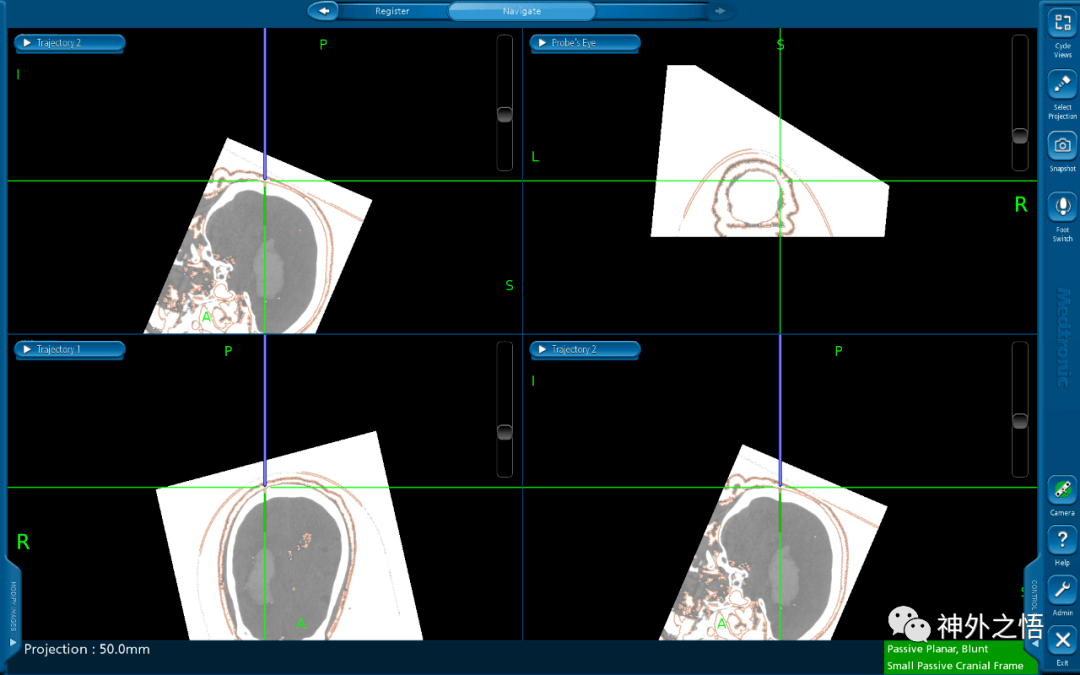
Task: Click the Probe's Eye view slider handle
Action: point(1019,135)
